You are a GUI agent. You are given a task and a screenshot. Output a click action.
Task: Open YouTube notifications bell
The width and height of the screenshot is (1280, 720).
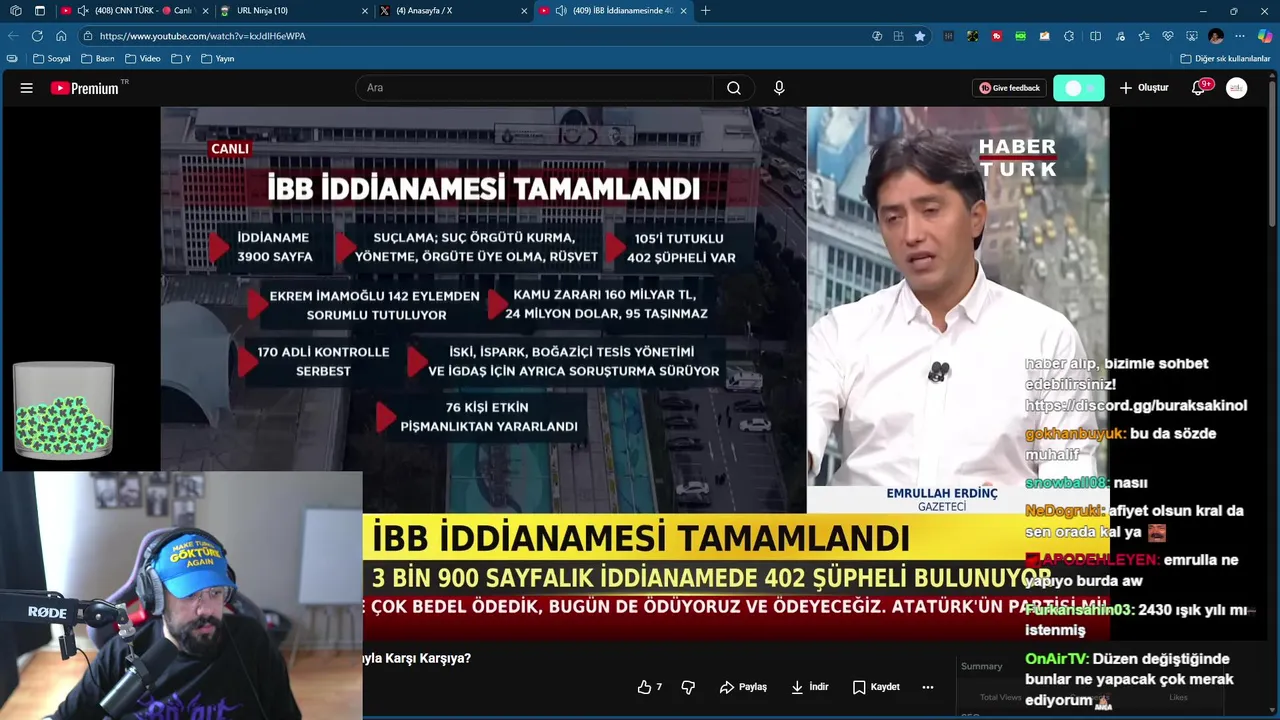click(1198, 88)
